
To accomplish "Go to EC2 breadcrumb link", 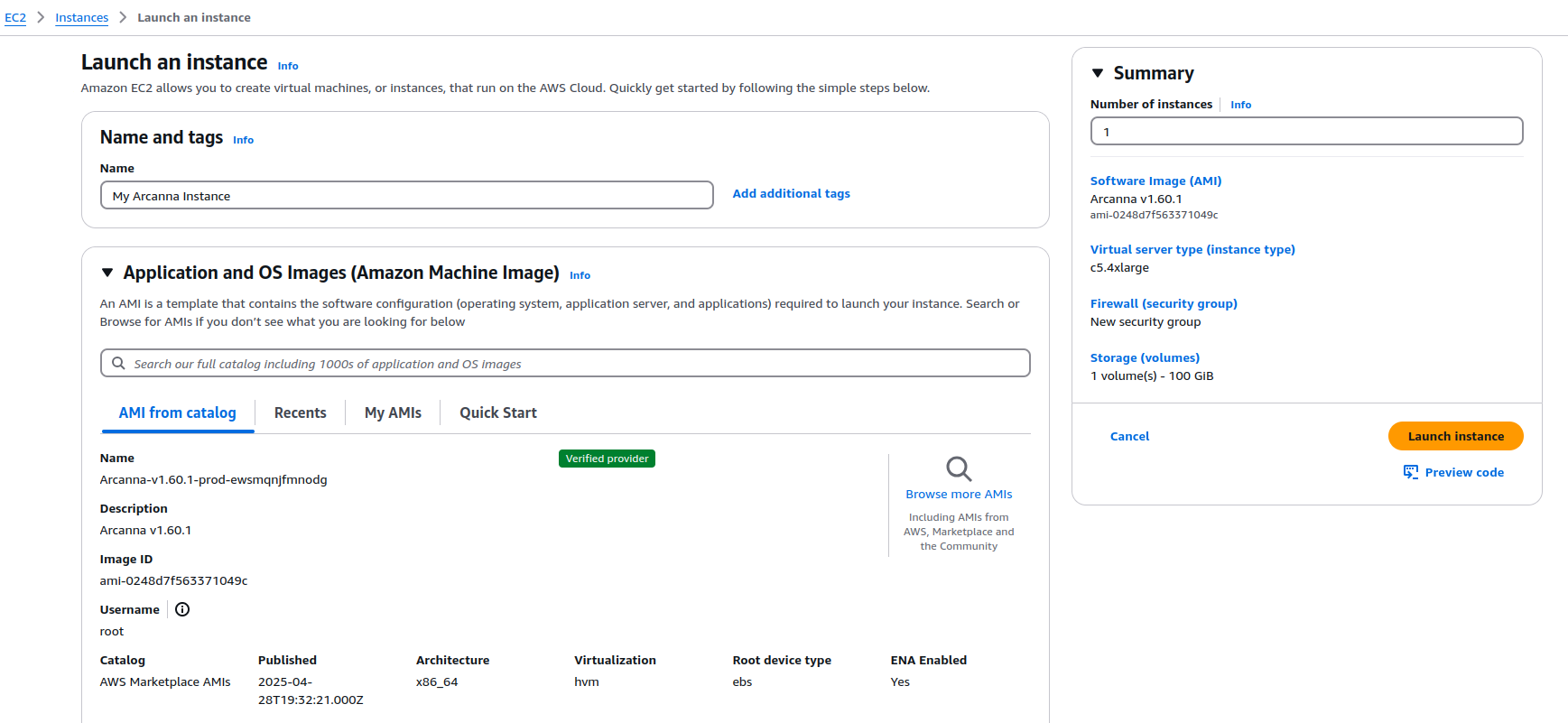I will [15, 17].
